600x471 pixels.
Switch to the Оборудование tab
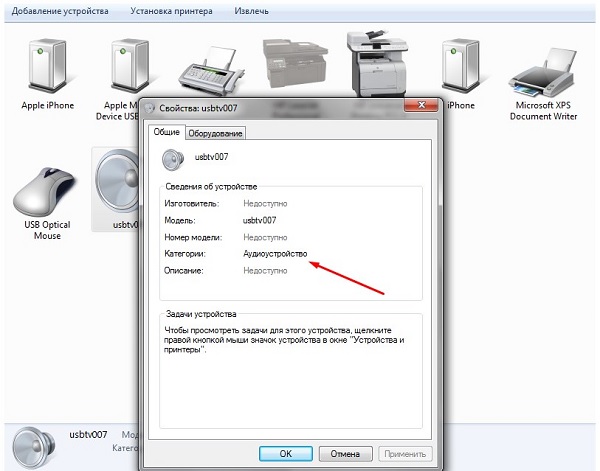point(215,134)
